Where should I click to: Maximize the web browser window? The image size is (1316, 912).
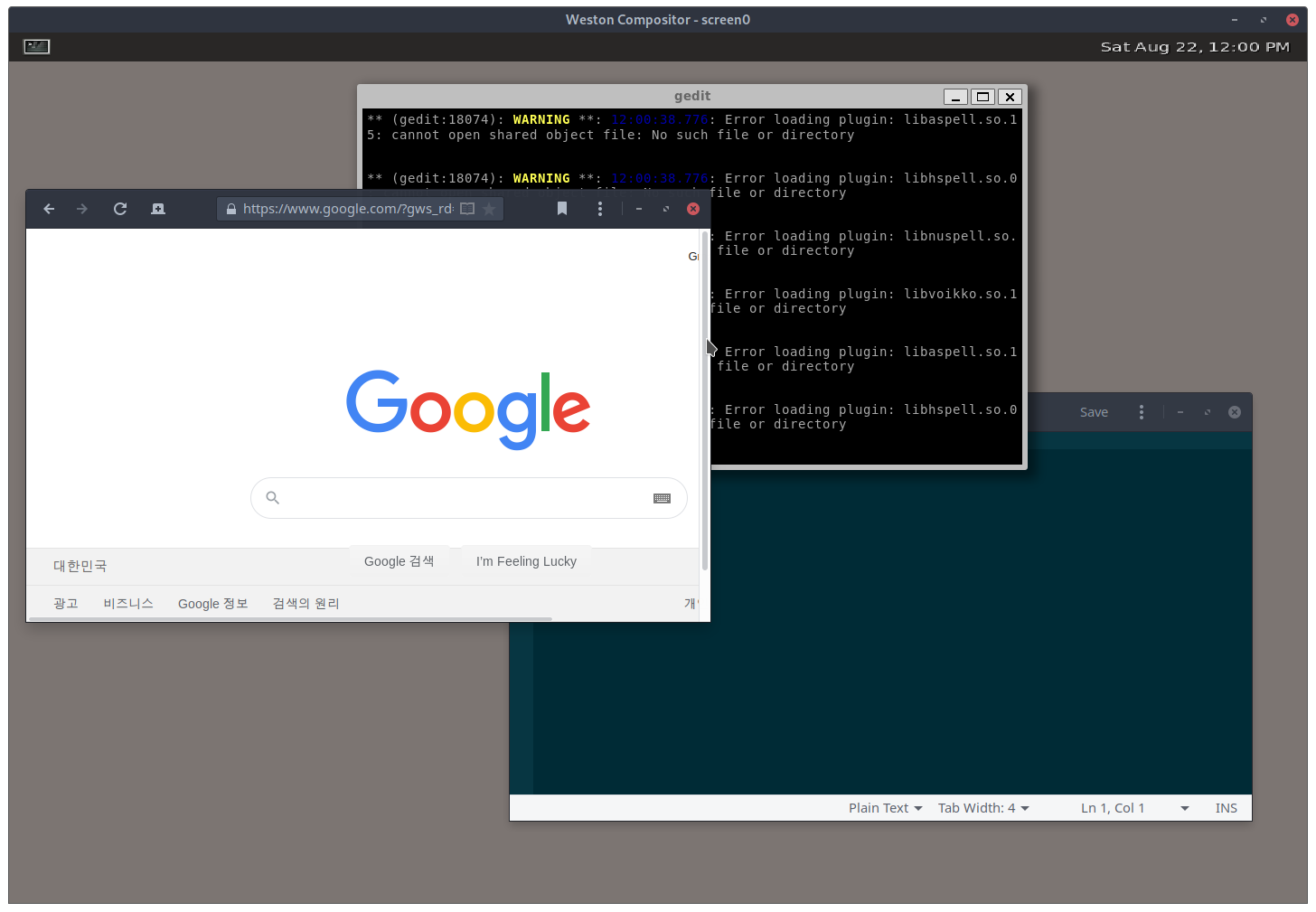pyautogui.click(x=666, y=209)
